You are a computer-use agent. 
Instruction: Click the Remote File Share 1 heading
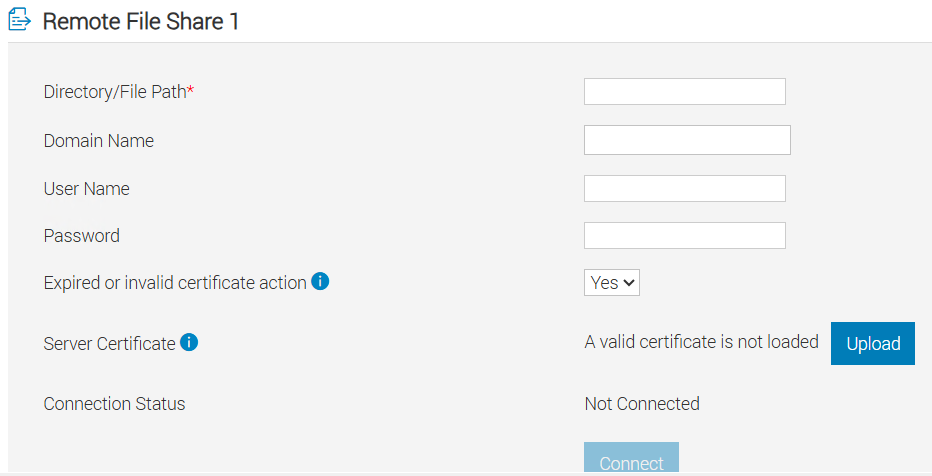(x=140, y=21)
